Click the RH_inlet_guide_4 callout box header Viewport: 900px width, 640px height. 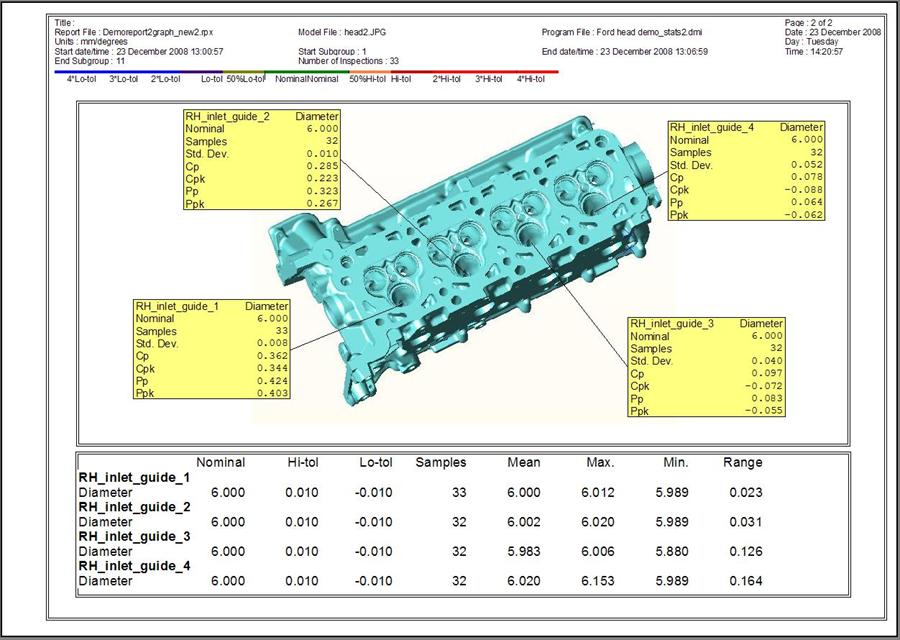click(746, 127)
